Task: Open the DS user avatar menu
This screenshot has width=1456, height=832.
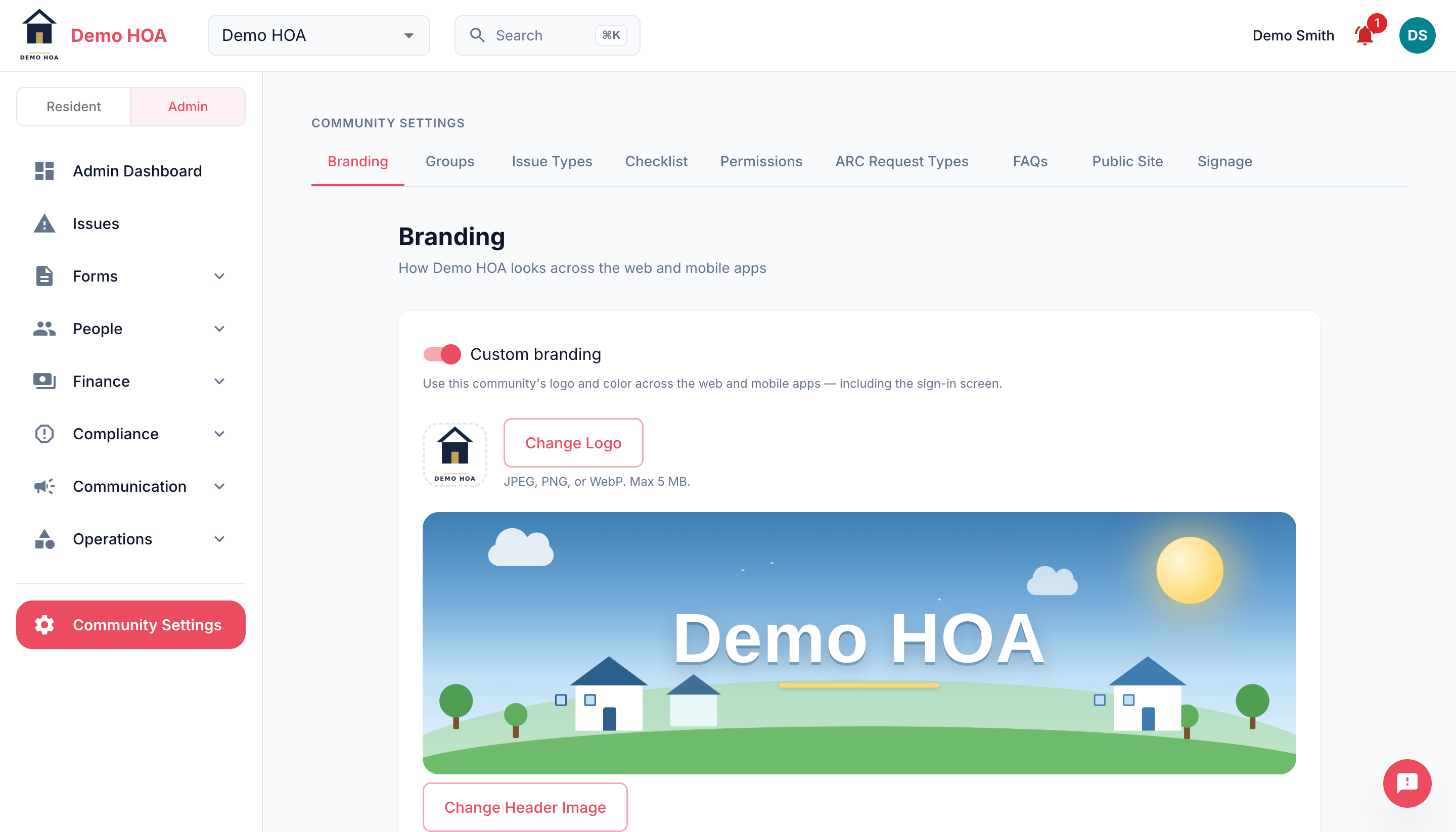Action: click(x=1417, y=35)
